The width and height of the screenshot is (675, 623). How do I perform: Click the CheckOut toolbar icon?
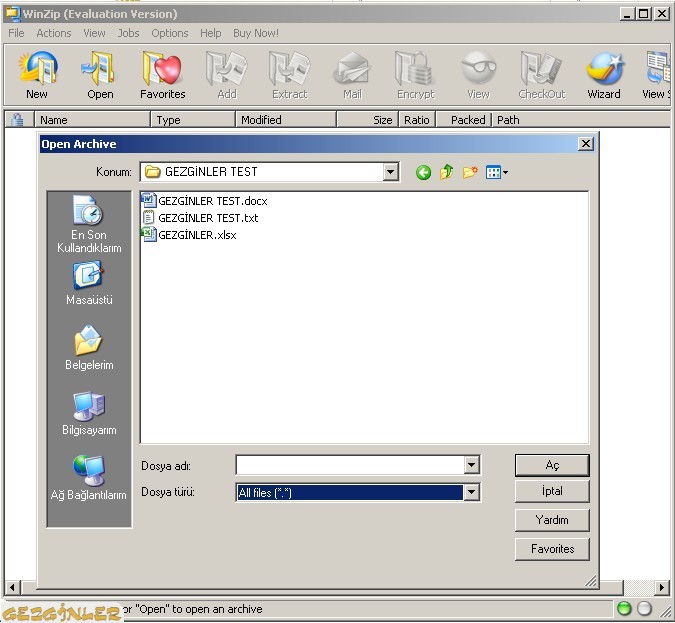(542, 75)
